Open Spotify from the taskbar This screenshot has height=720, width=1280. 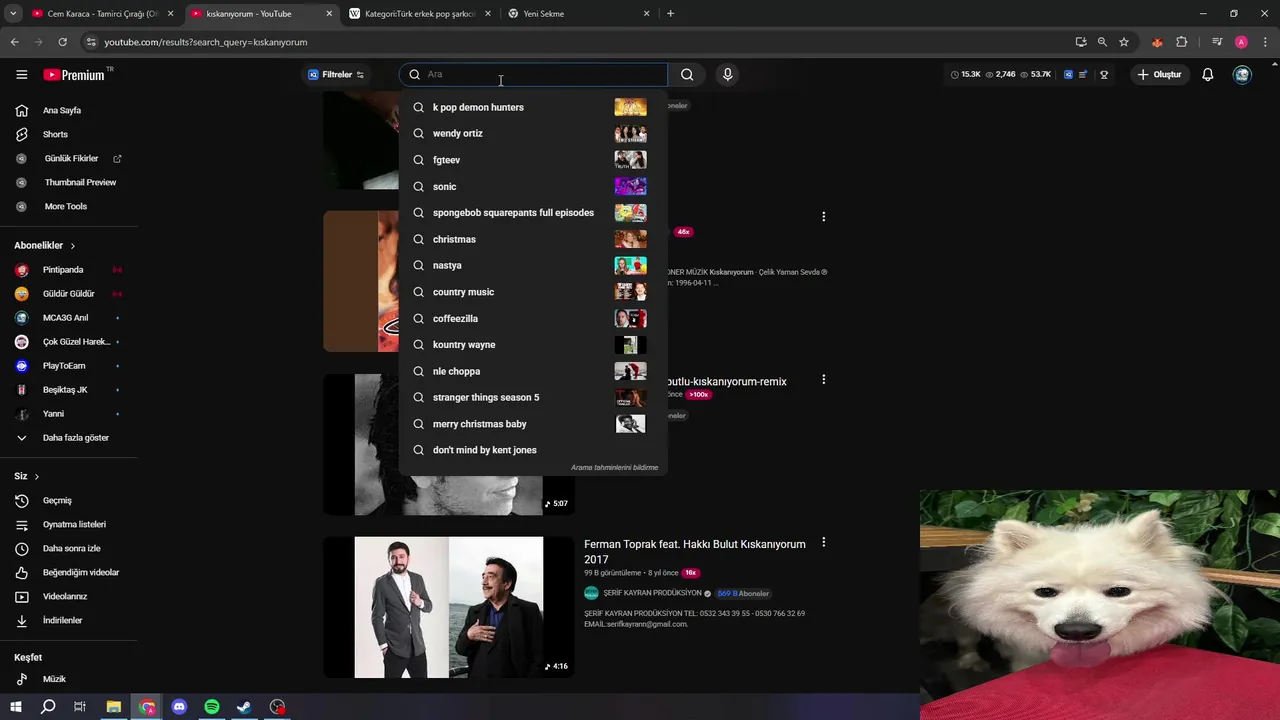212,707
